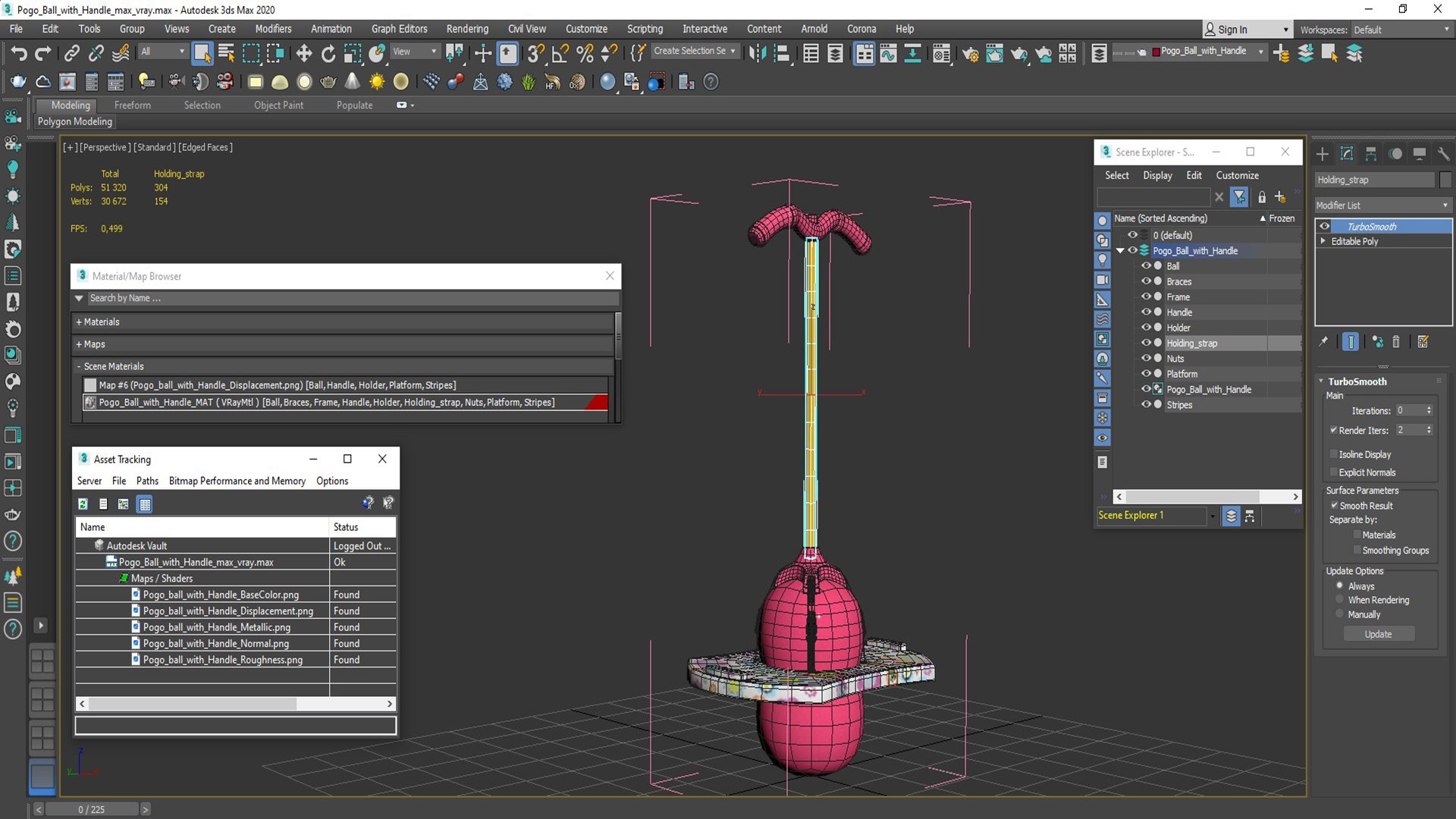Open the Rendering menu
The height and width of the screenshot is (819, 1456).
(467, 29)
